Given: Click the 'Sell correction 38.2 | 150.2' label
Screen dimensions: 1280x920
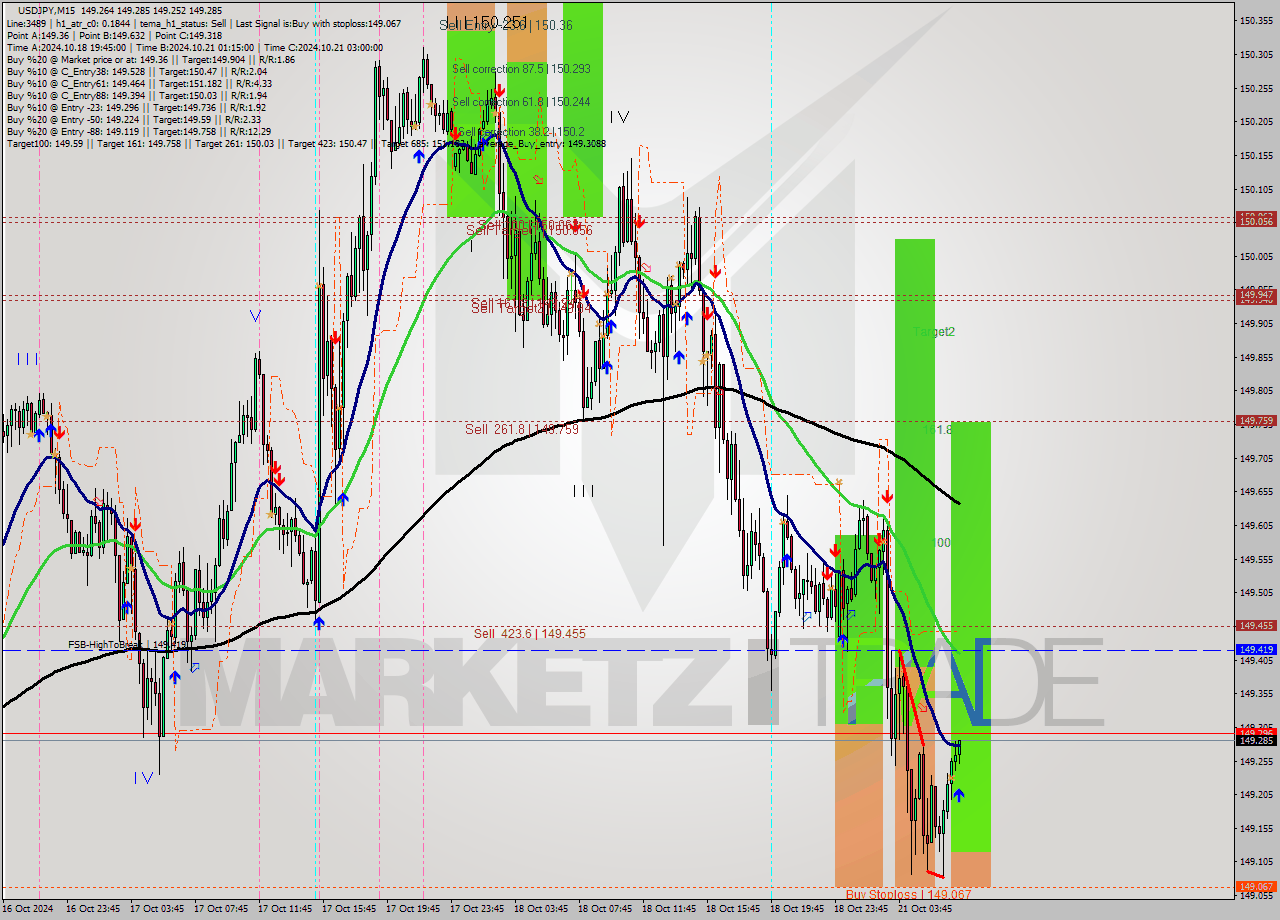Looking at the screenshot, I should pyautogui.click(x=520, y=132).
